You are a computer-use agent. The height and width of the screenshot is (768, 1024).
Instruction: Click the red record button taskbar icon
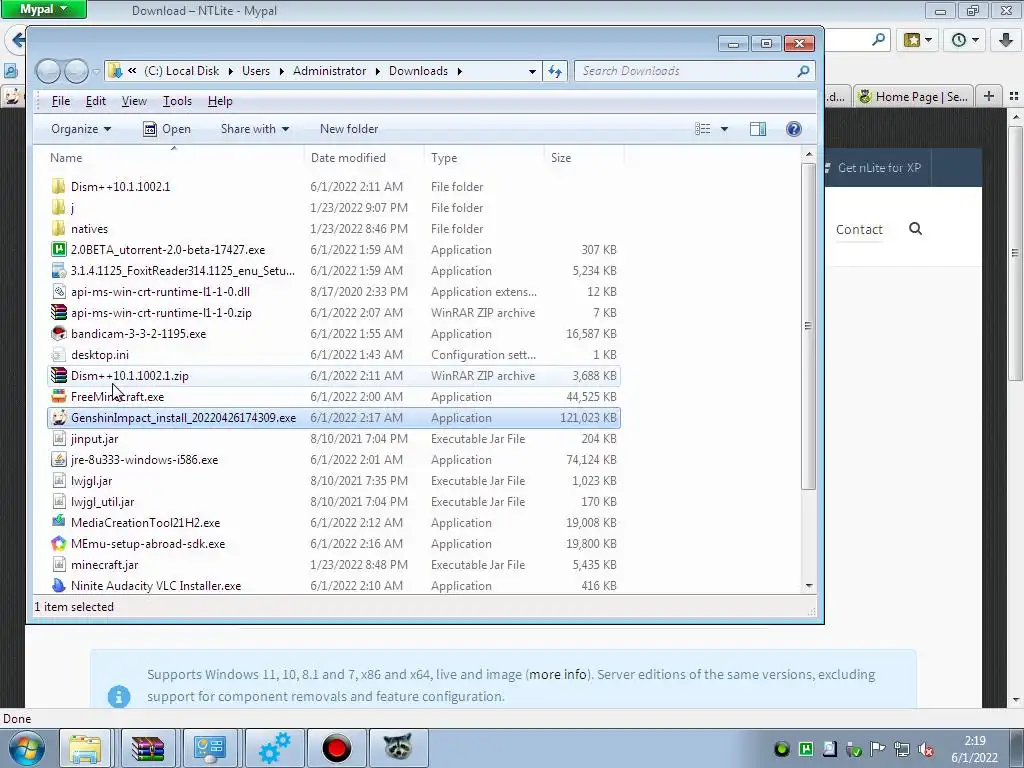click(x=336, y=748)
